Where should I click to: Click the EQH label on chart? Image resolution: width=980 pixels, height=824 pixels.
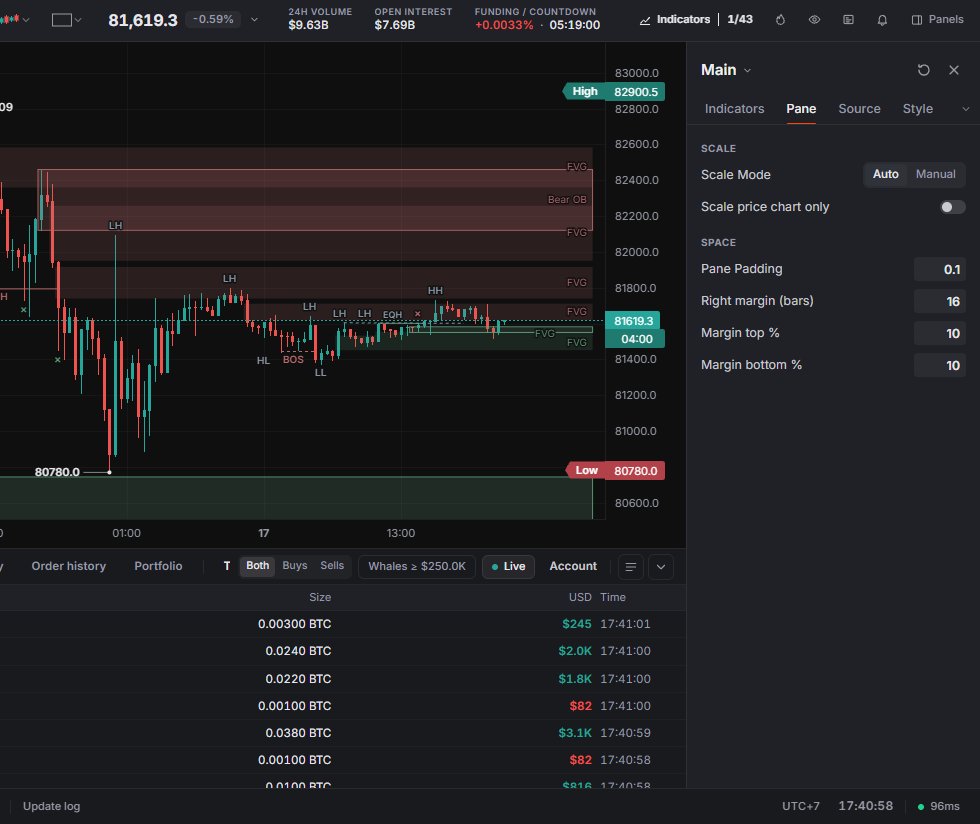[392, 314]
